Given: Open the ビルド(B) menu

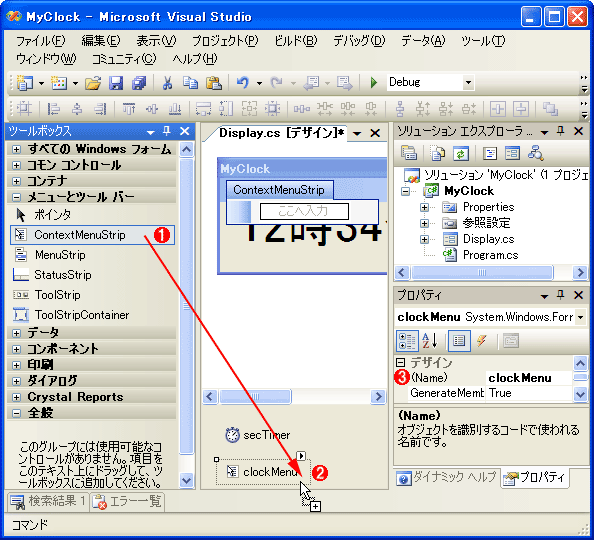Looking at the screenshot, I should (x=295, y=41).
